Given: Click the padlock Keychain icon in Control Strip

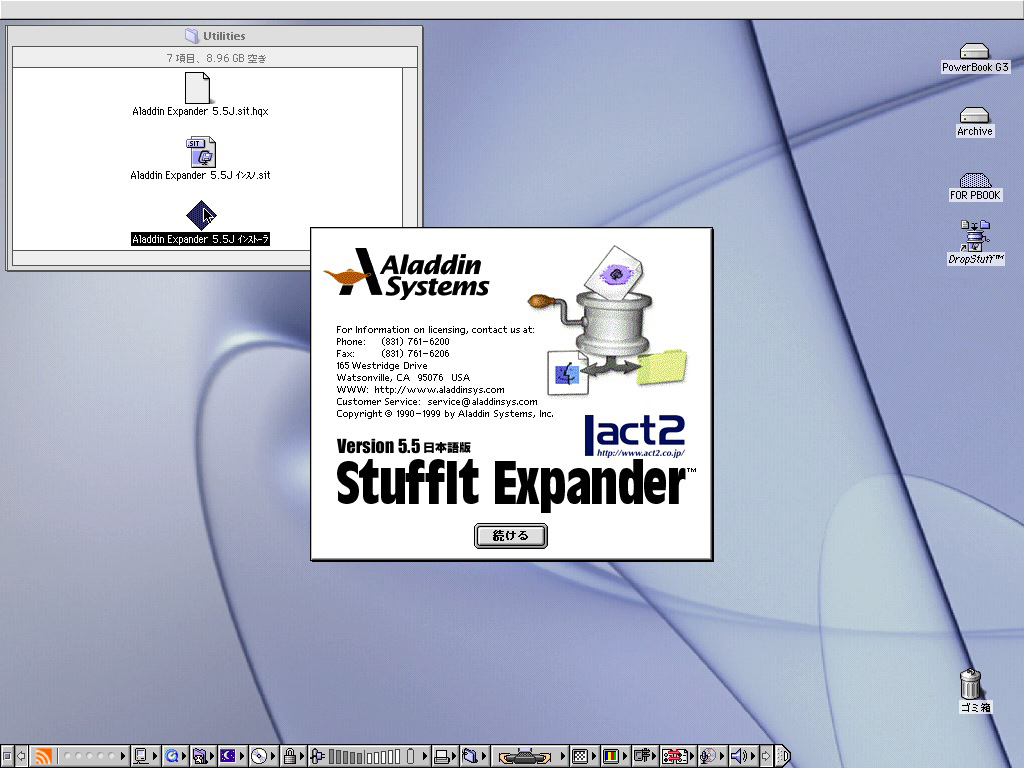Looking at the screenshot, I should point(289,756).
